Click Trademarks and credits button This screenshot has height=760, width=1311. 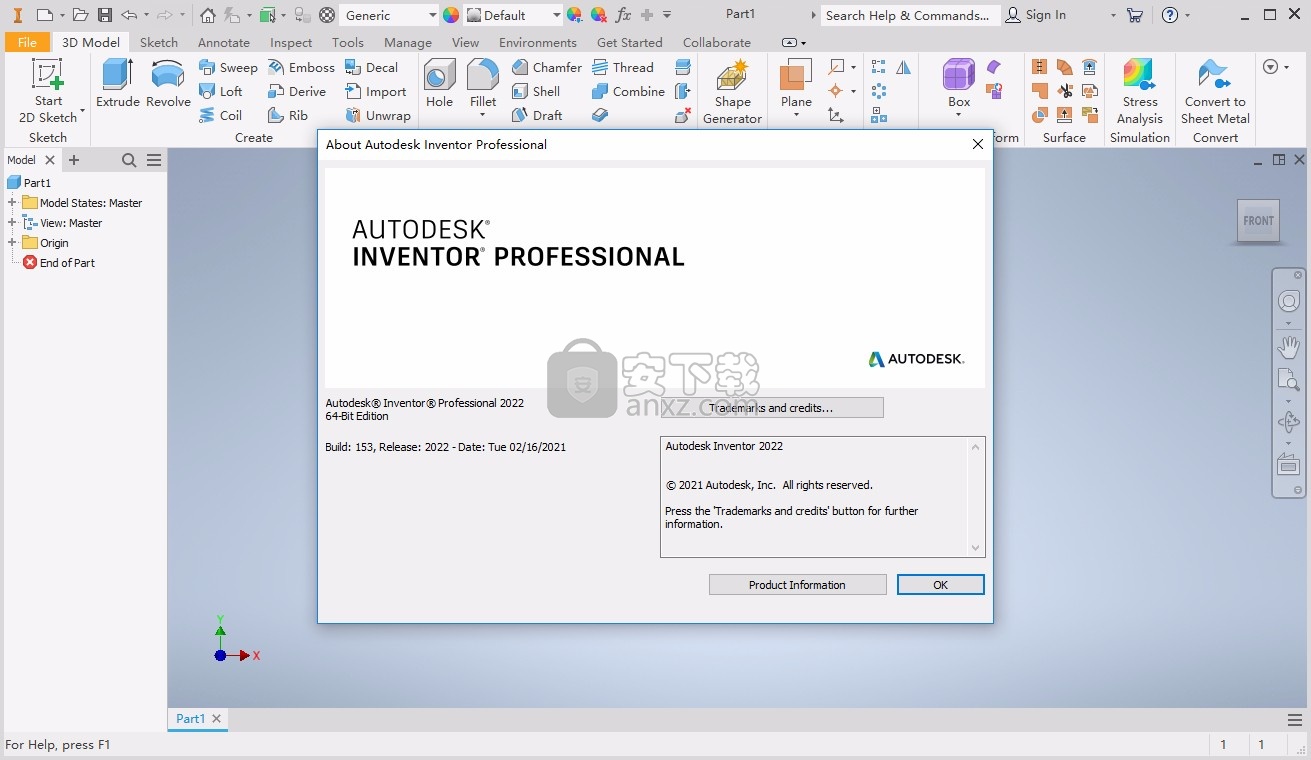click(x=771, y=408)
